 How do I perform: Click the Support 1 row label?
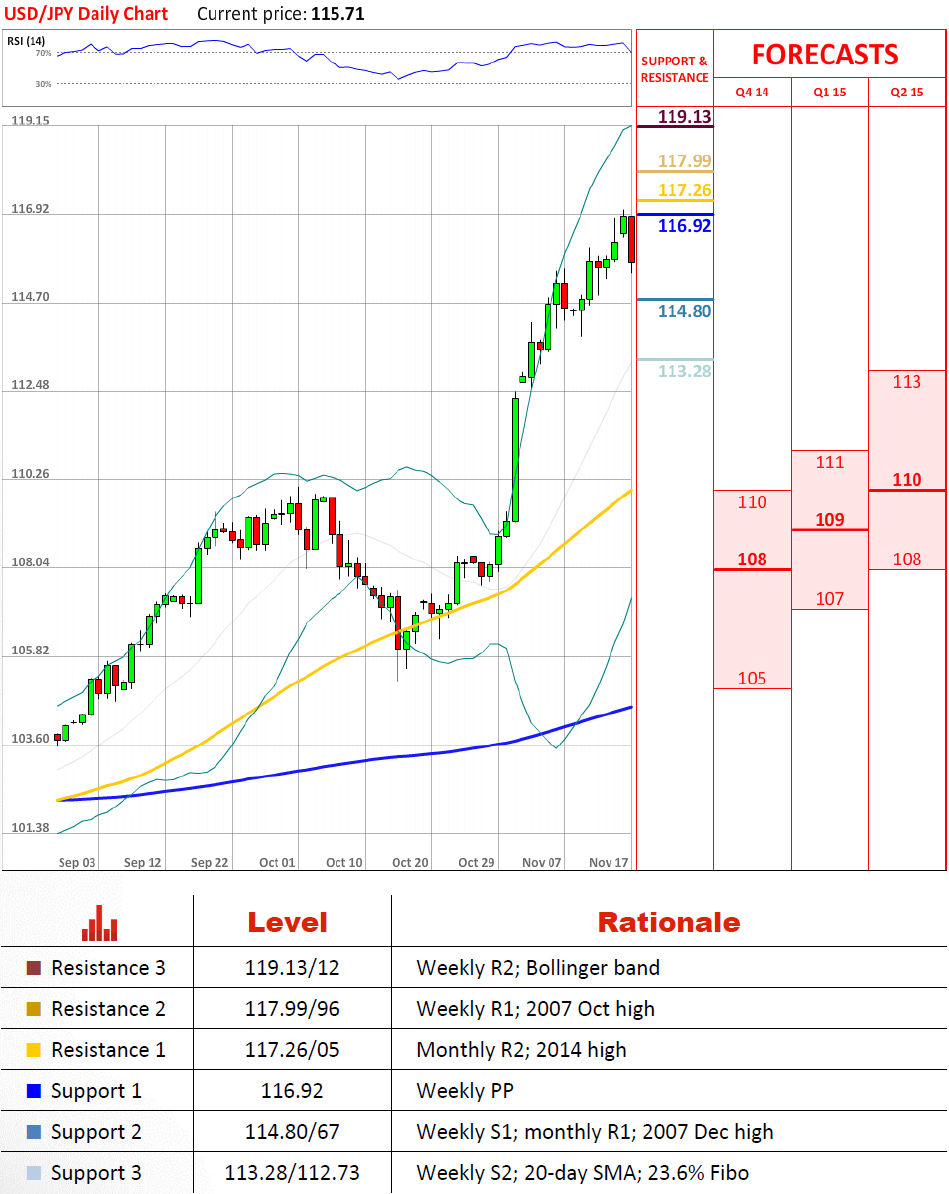(x=96, y=1091)
